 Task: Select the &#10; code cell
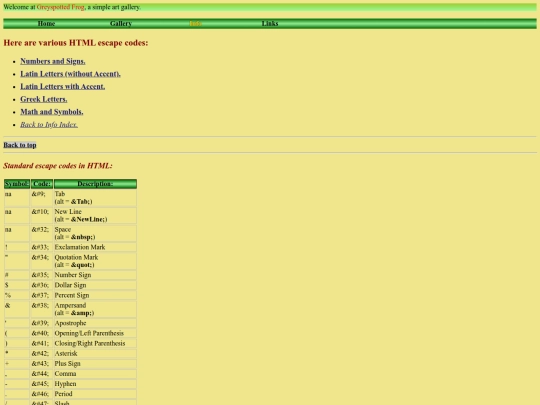coord(42,216)
